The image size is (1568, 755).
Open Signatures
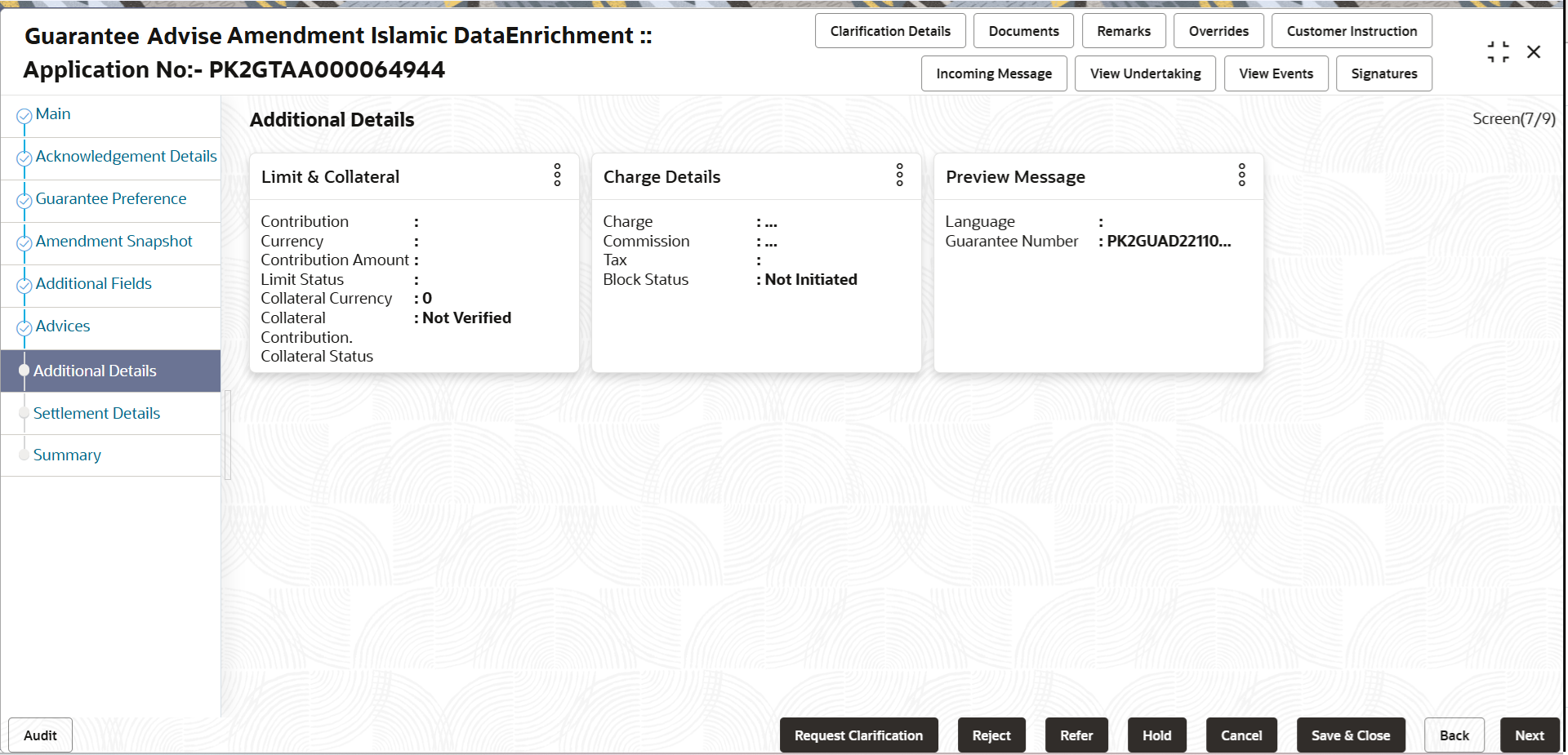click(x=1384, y=73)
